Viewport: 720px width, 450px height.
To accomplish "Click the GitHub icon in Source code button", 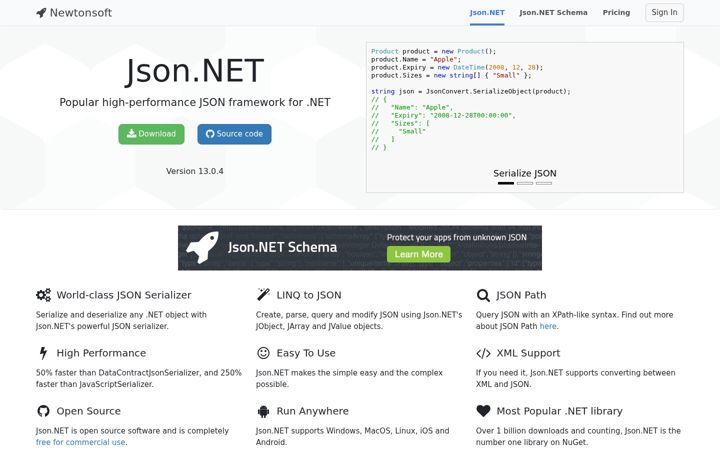I will pyautogui.click(x=210, y=134).
